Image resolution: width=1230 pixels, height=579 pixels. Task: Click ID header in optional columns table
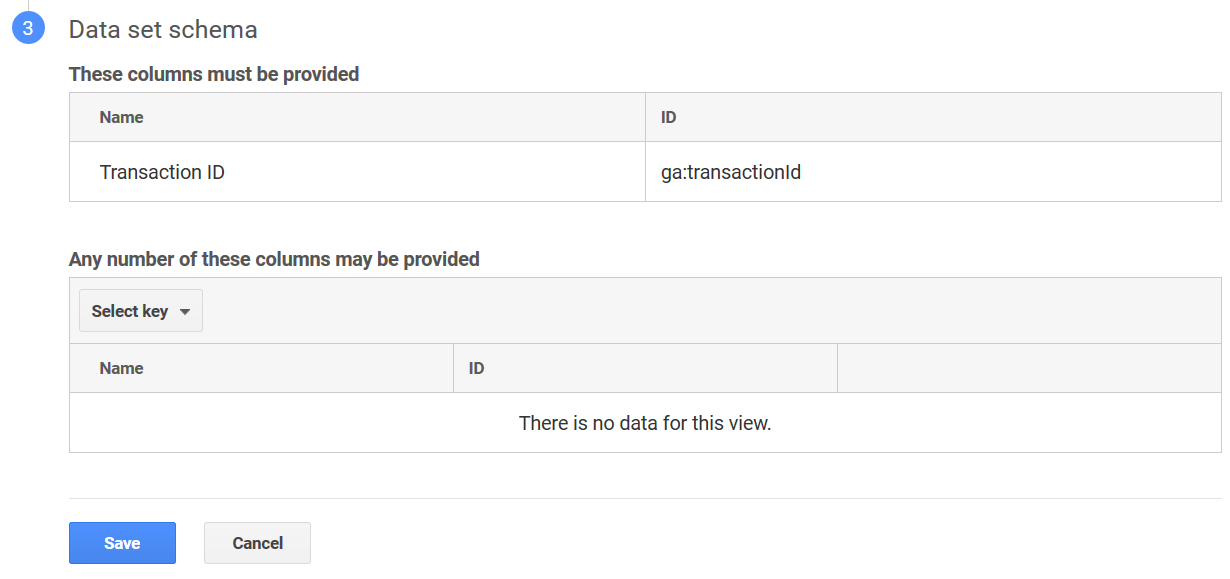477,368
